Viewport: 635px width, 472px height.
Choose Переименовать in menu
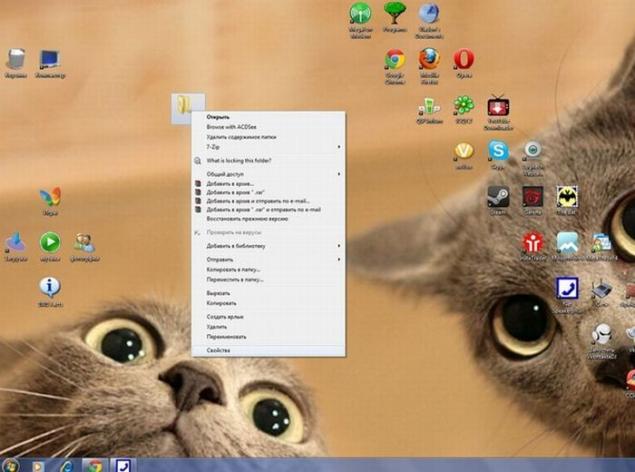(x=268, y=337)
